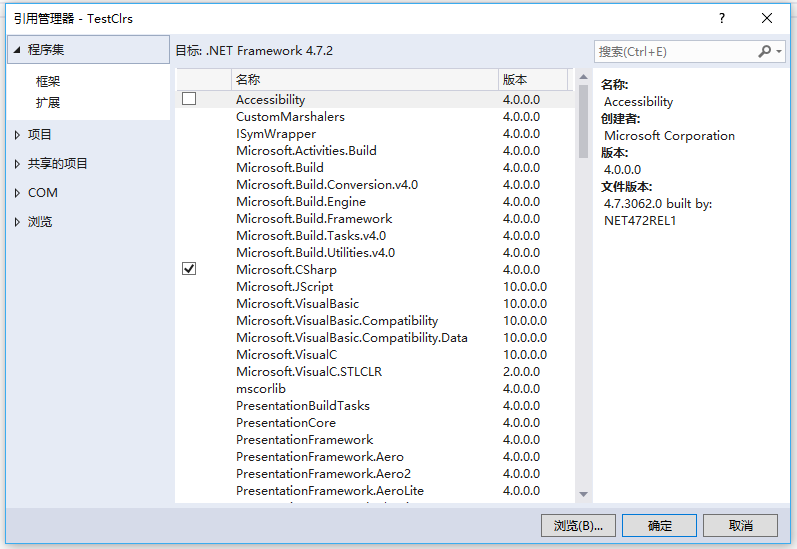Click the 确定 button

click(x=659, y=526)
